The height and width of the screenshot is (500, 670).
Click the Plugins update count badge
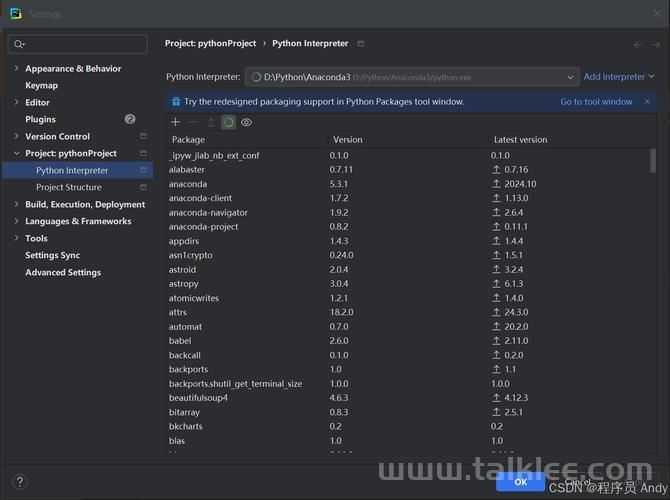pyautogui.click(x=130, y=119)
